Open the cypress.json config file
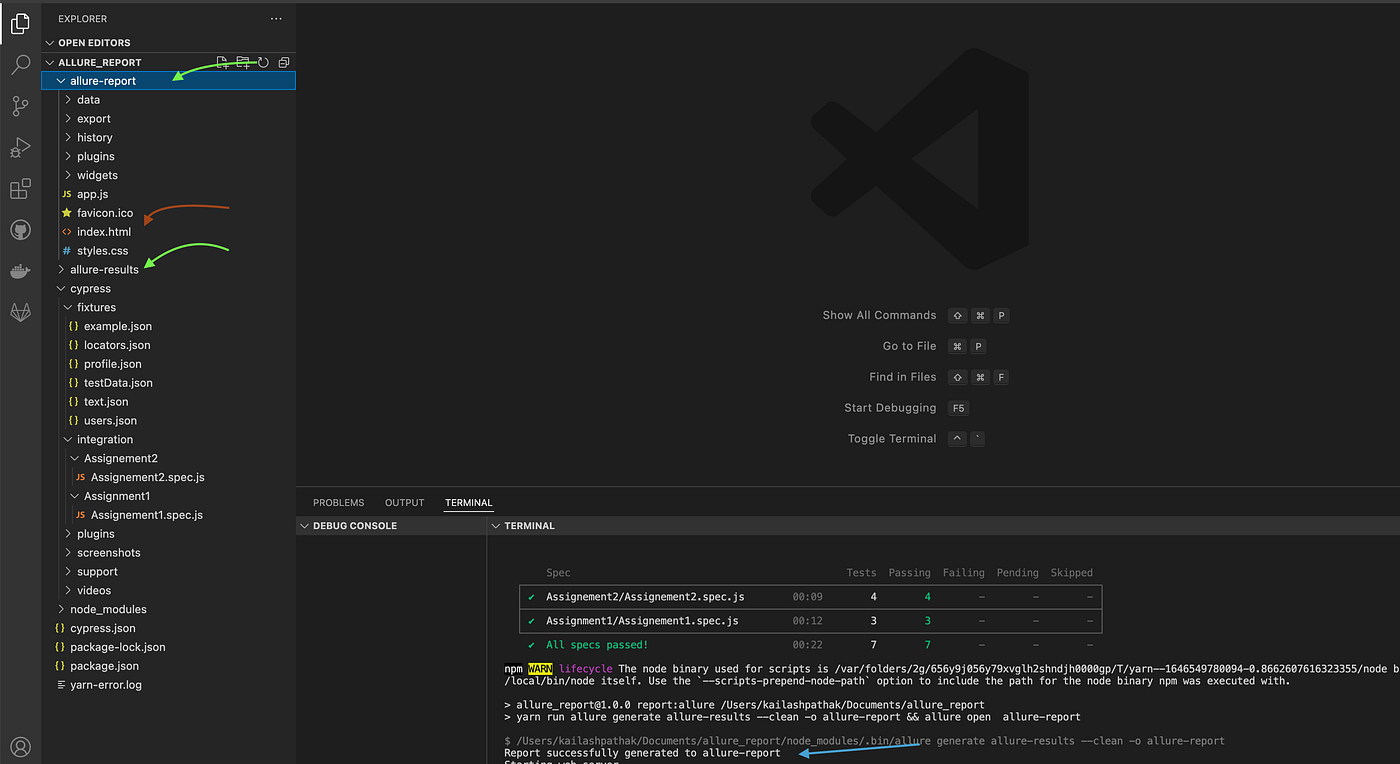1400x764 pixels. pyautogui.click(x=168, y=628)
